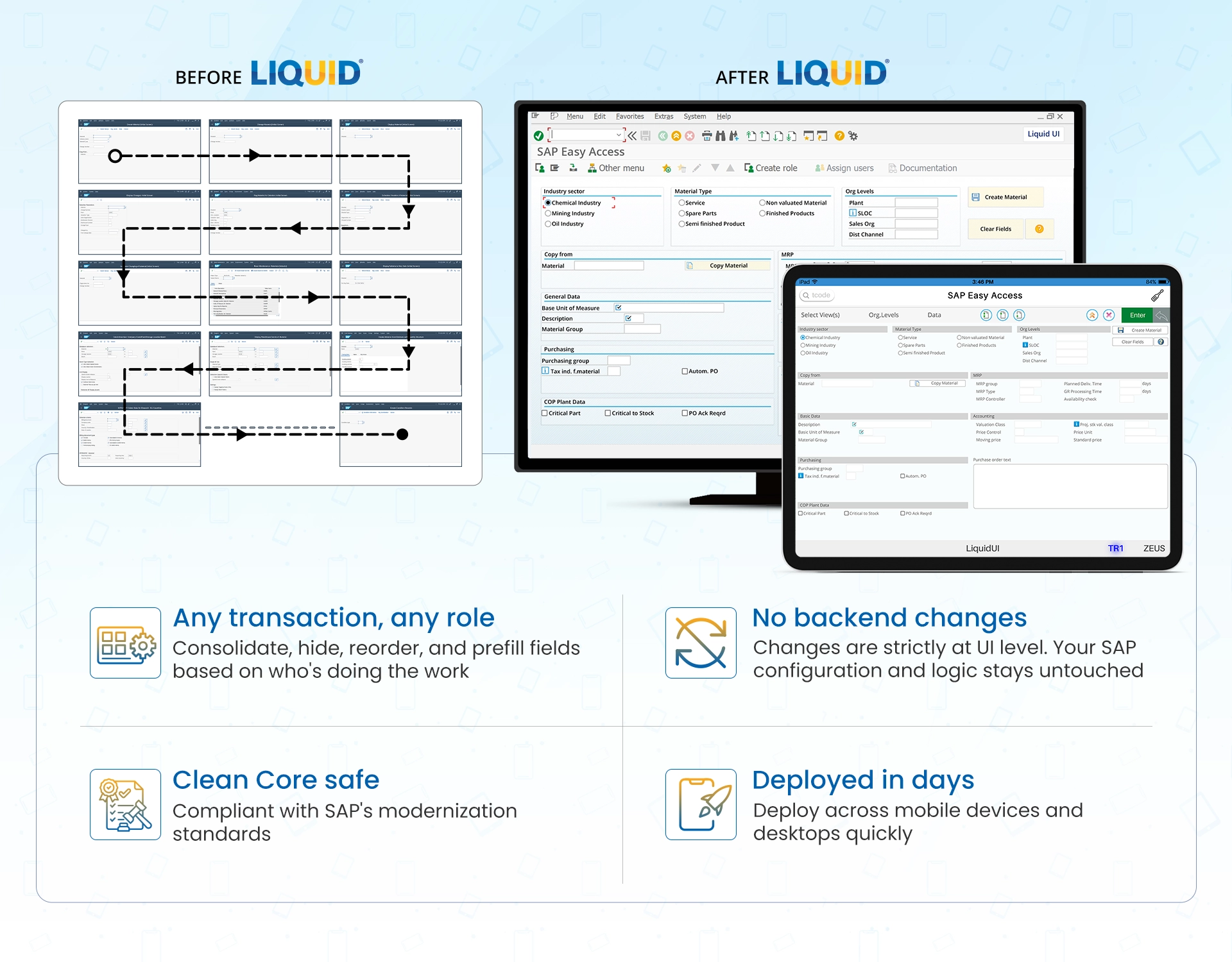Click the double-chevron collapse icon beside the command field
Viewport: 1232px width, 962px height.
point(632,136)
